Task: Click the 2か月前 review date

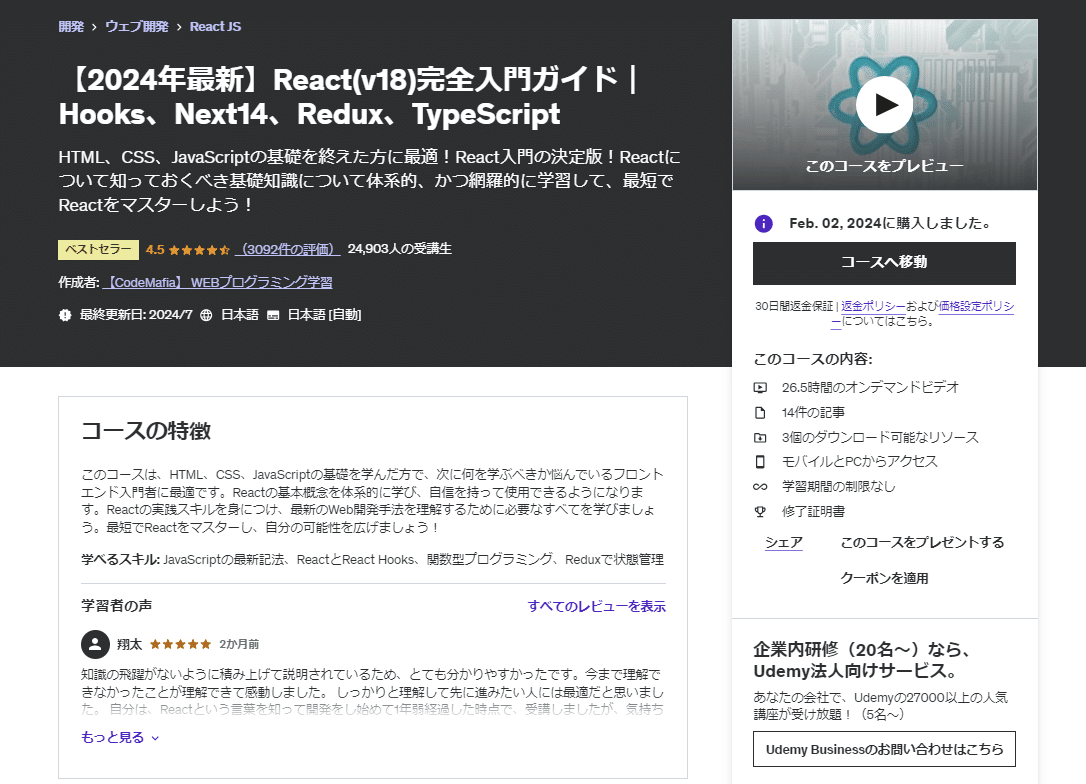Action: pos(239,645)
